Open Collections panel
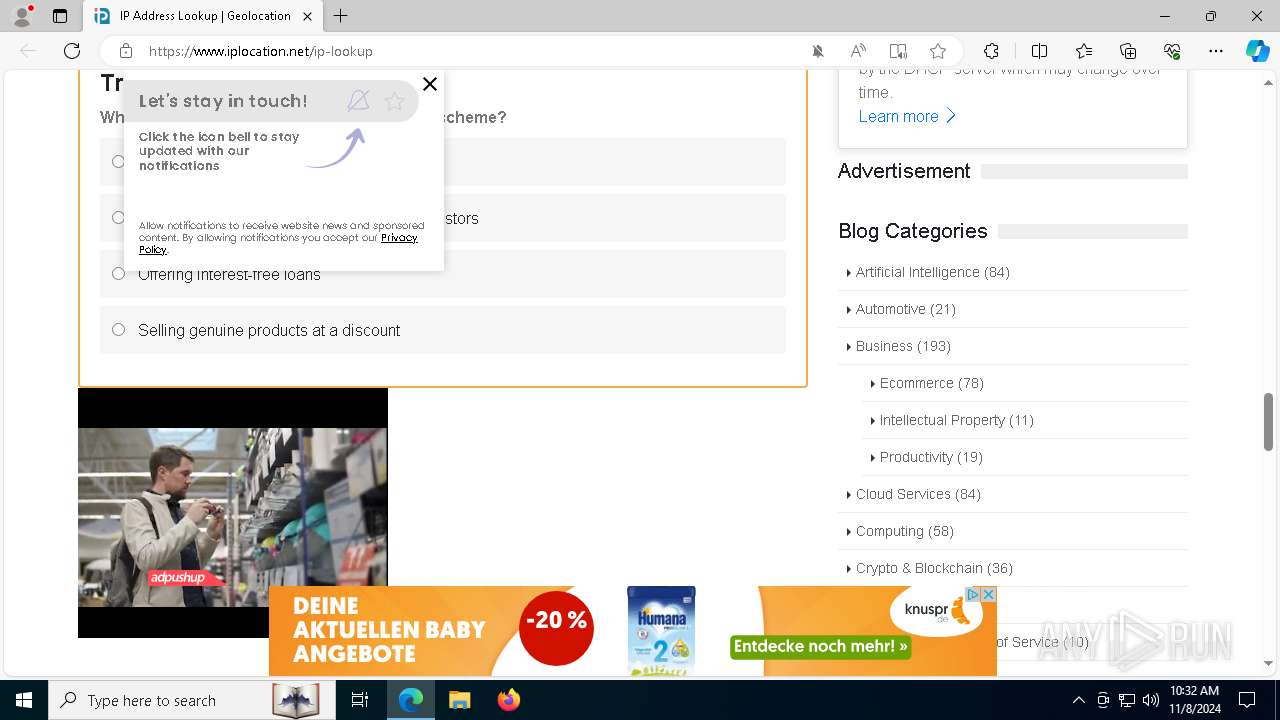 tap(1128, 51)
